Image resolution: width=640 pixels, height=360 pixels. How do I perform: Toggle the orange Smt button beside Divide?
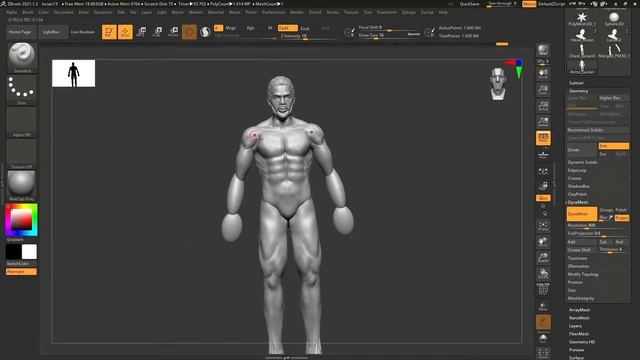613,146
